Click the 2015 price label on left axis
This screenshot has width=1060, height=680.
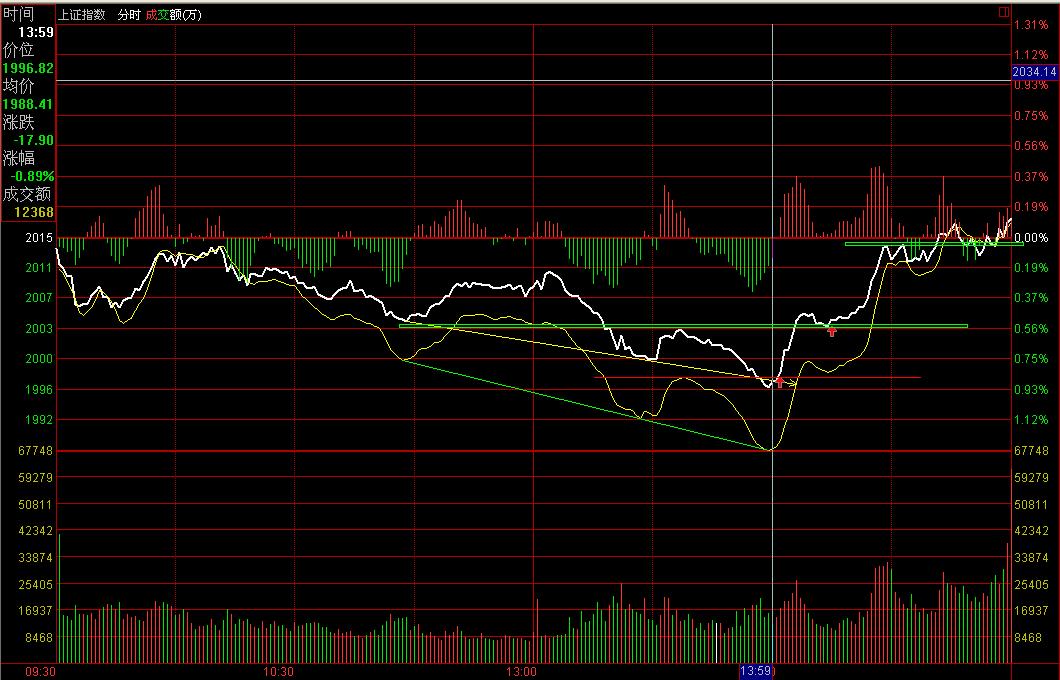tap(39, 239)
